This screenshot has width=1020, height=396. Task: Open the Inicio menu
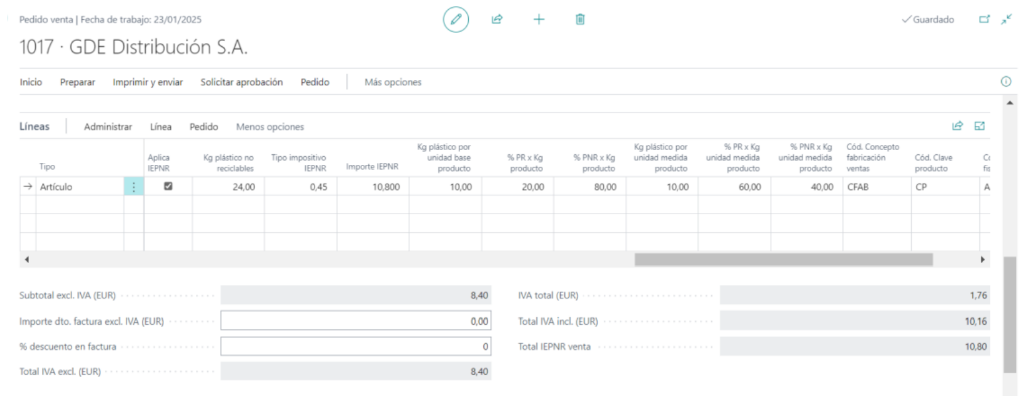tap(31, 82)
